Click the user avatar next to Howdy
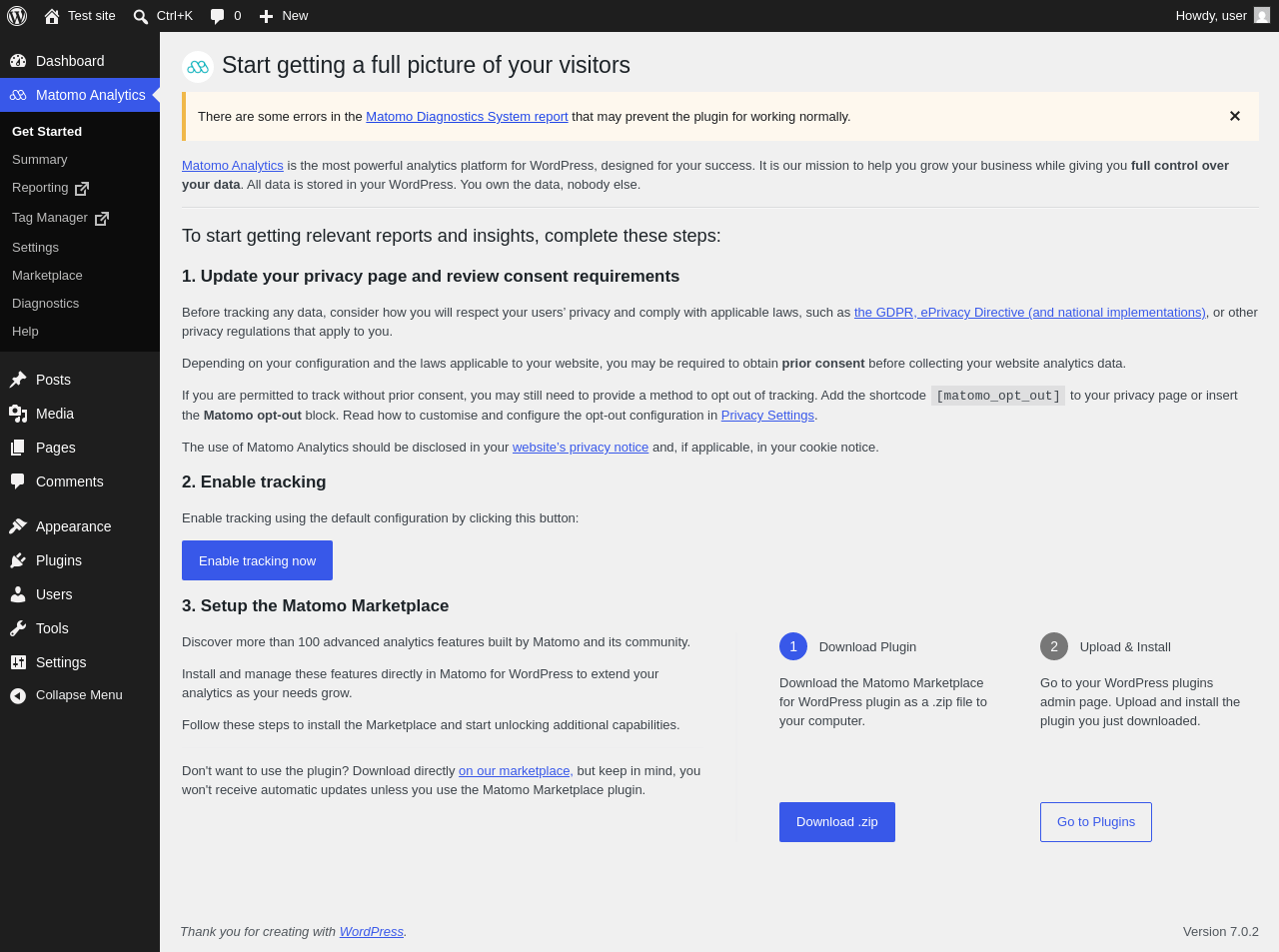 pyautogui.click(x=1262, y=15)
